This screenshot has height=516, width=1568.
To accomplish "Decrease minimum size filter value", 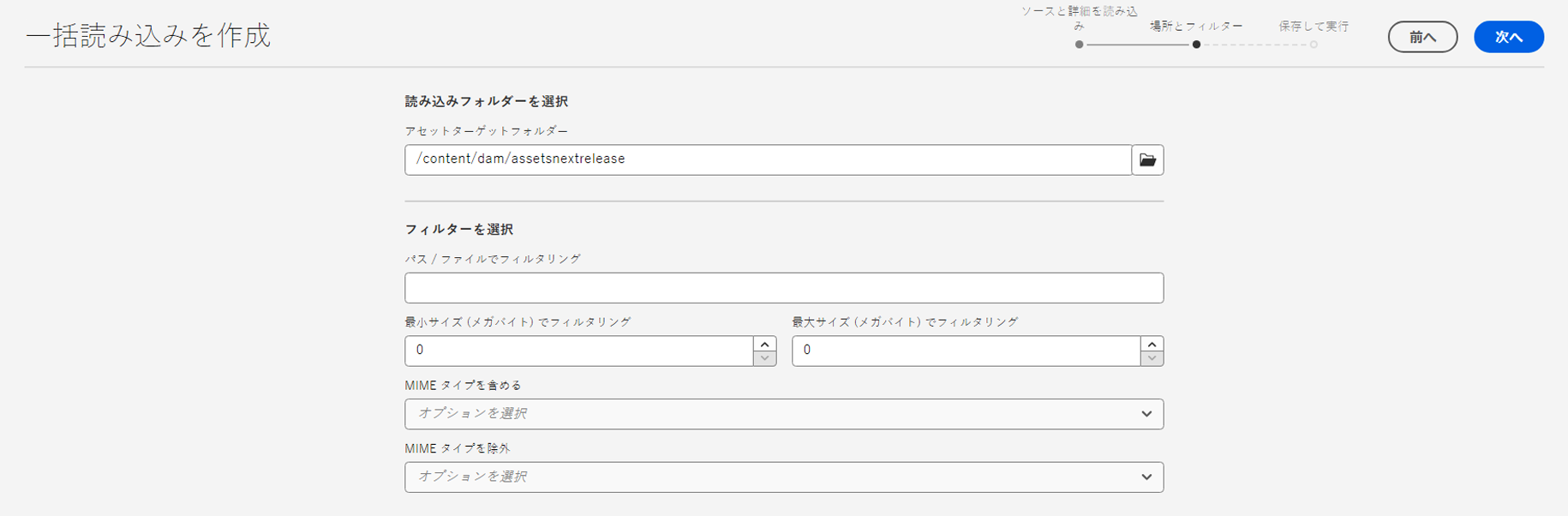I will 764,358.
